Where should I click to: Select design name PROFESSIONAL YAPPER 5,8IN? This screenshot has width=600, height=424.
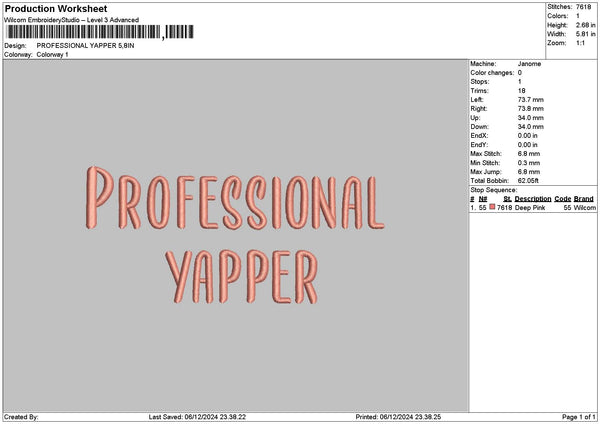click(x=85, y=46)
